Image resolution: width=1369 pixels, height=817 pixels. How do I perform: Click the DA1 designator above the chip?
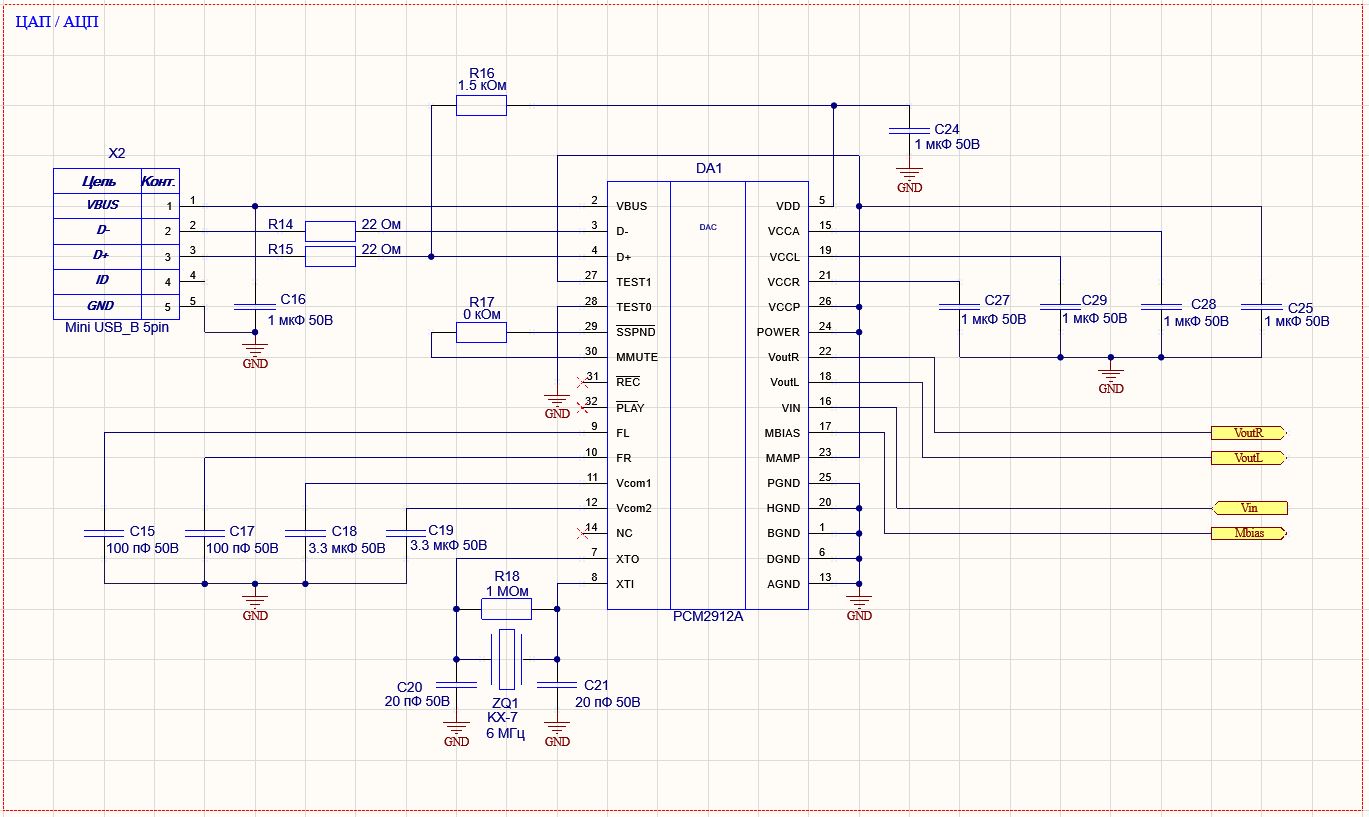tap(708, 168)
